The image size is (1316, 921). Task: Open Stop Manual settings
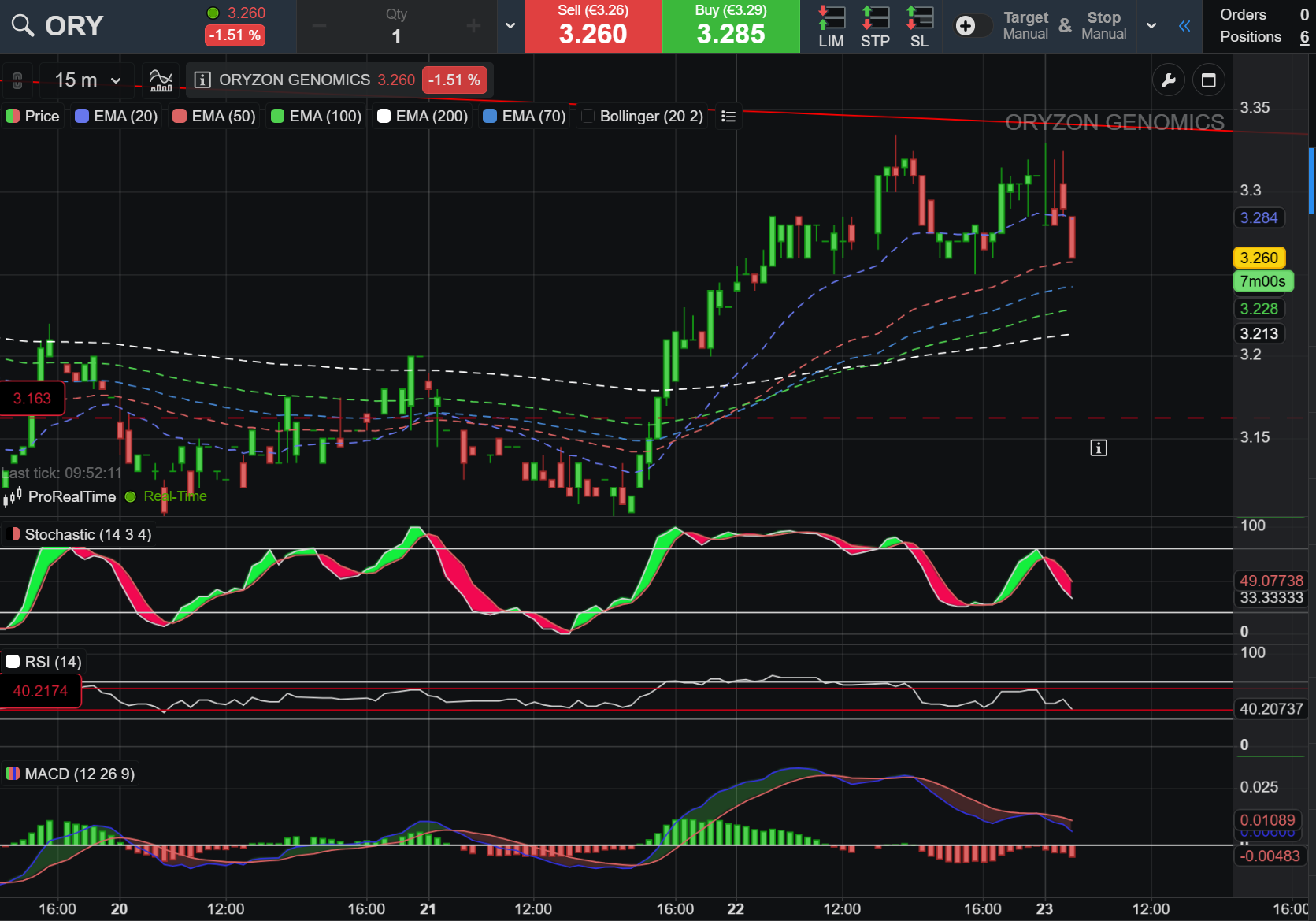(x=1103, y=25)
